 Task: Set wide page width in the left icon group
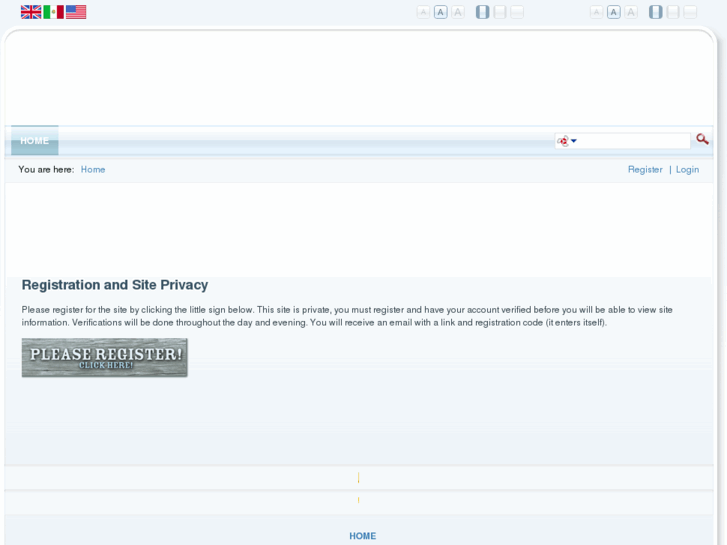pos(500,12)
